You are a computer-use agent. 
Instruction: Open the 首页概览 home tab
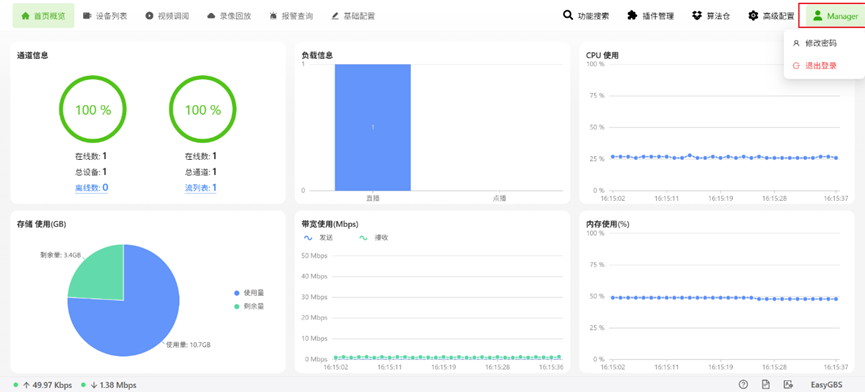tap(43, 16)
